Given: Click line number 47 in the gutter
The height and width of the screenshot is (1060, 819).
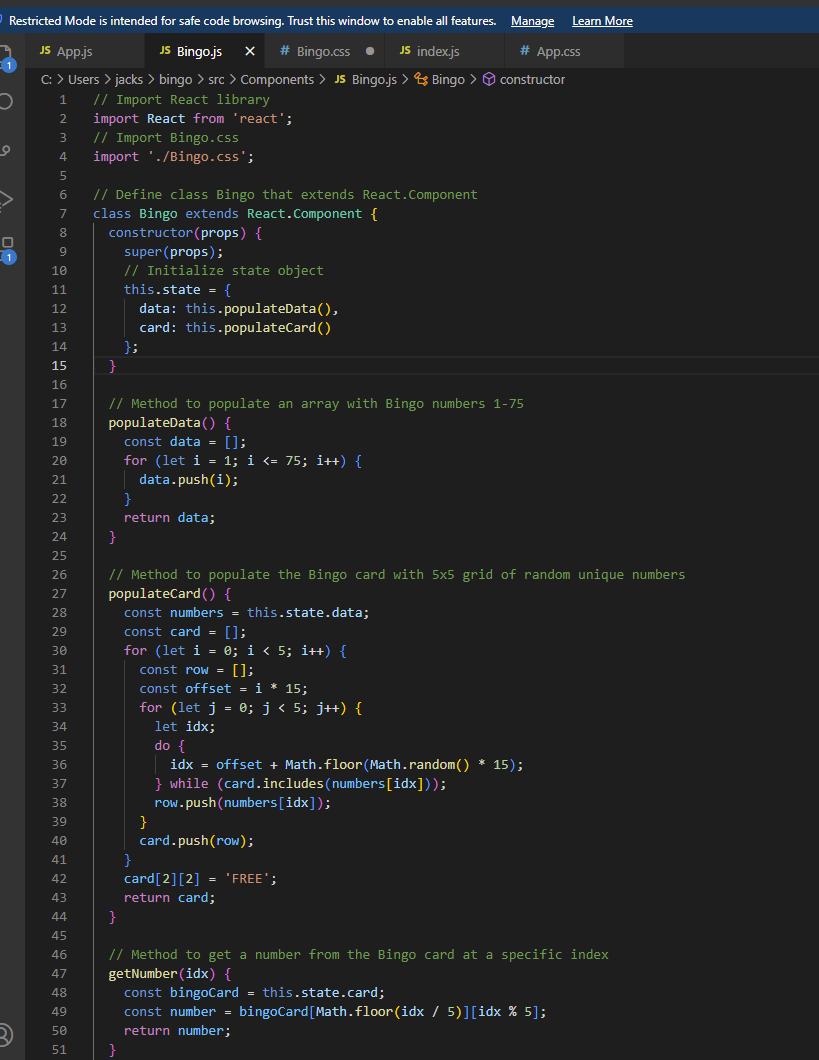Looking at the screenshot, I should tap(59, 973).
